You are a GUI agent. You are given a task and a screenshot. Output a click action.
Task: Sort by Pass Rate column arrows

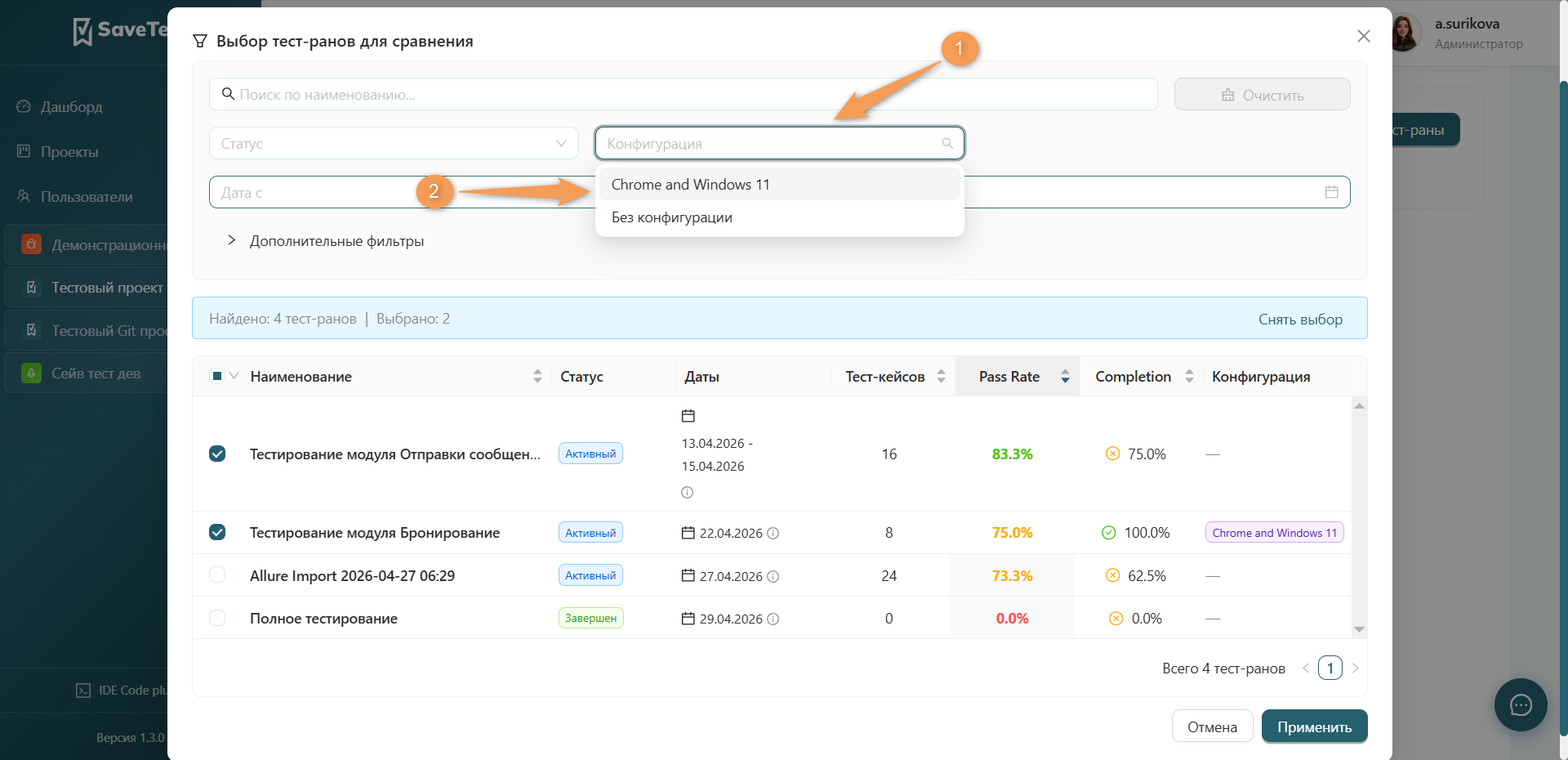(1065, 376)
